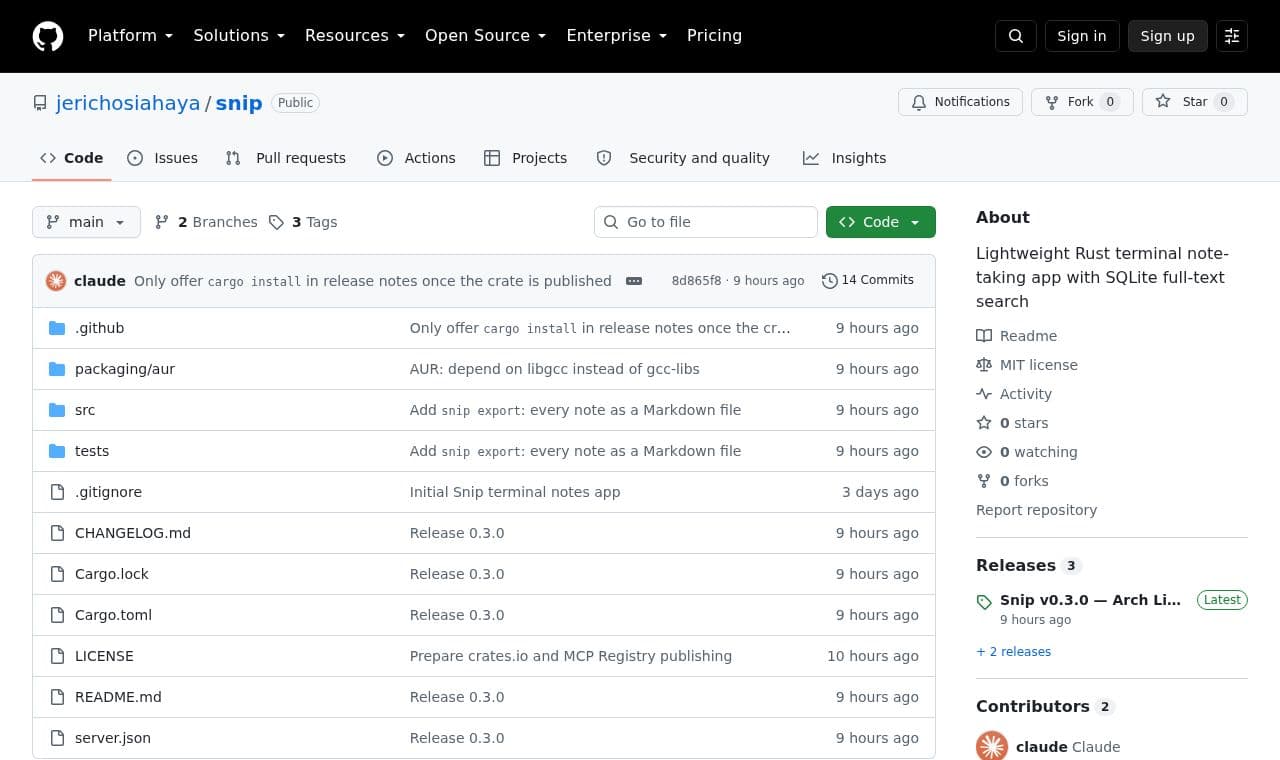This screenshot has width=1280, height=760.
Task: Expand the green Code dropdown button
Action: [x=881, y=222]
